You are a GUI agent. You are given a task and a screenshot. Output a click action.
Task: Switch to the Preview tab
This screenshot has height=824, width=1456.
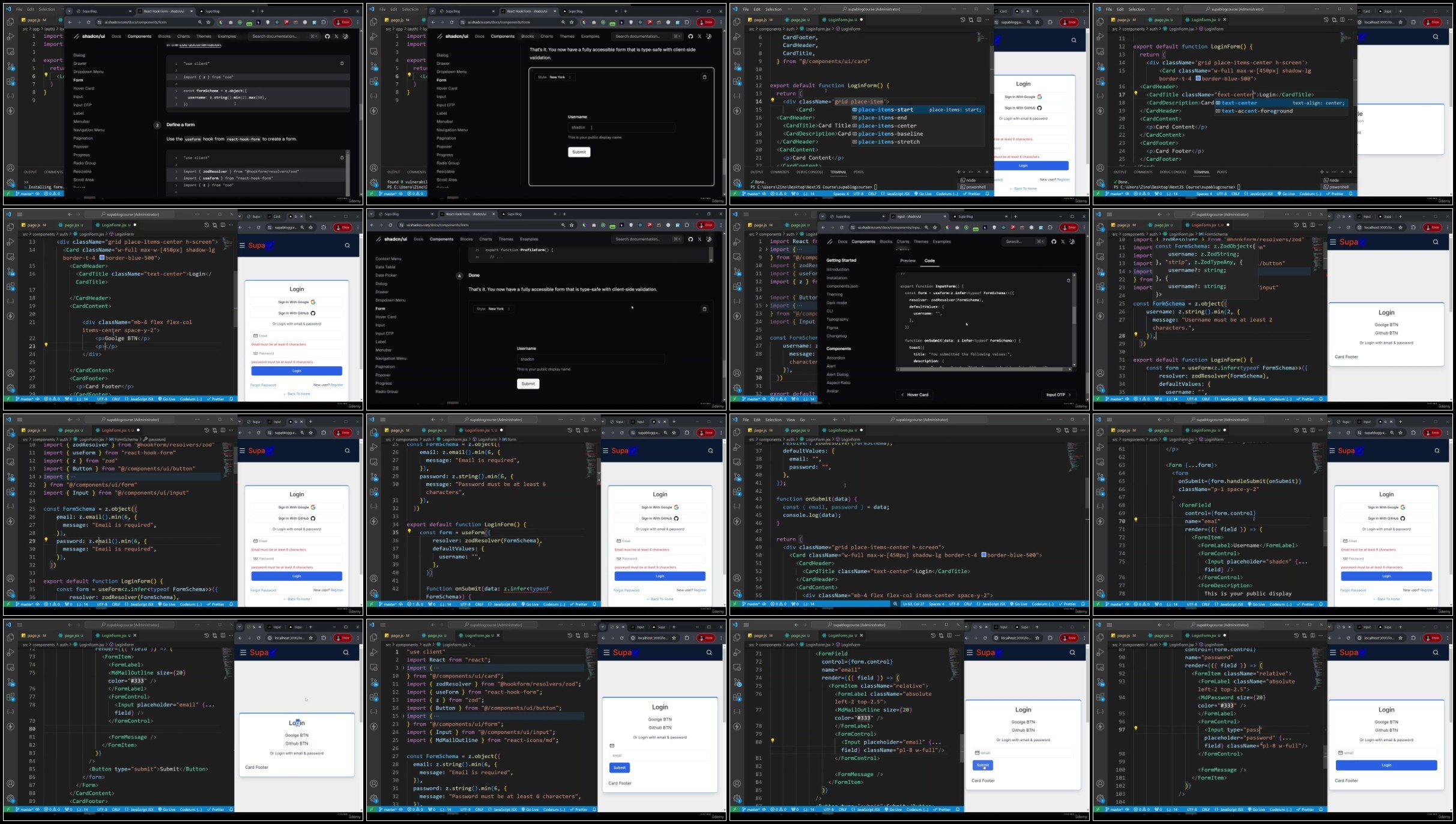[x=908, y=260]
